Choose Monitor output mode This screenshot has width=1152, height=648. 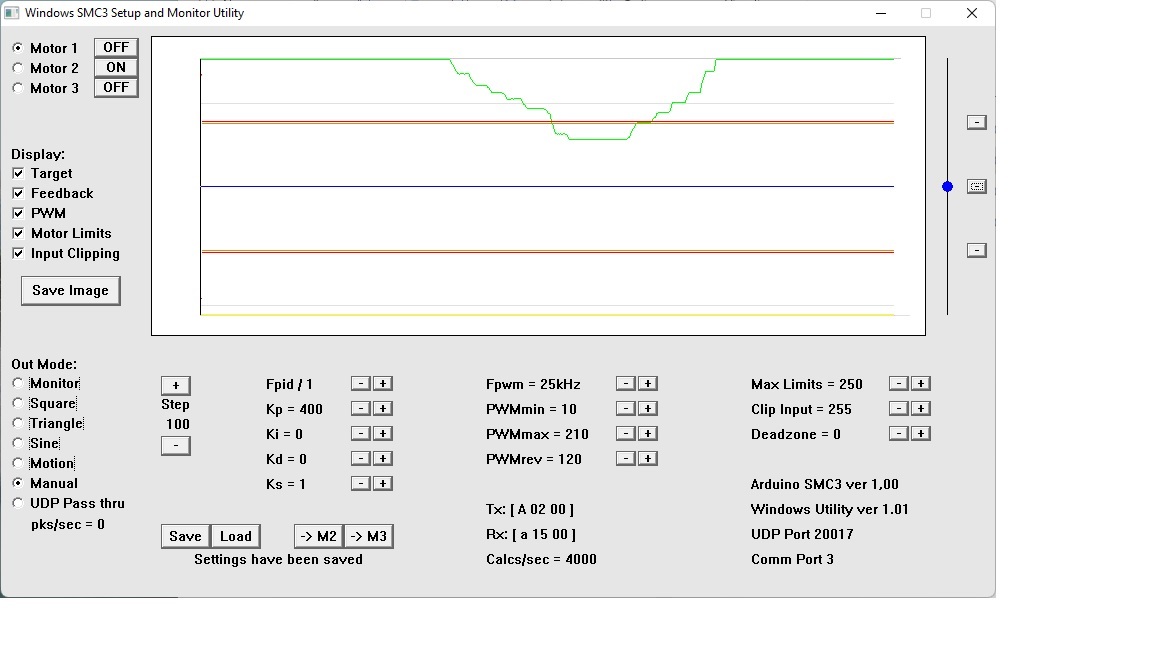click(x=18, y=383)
